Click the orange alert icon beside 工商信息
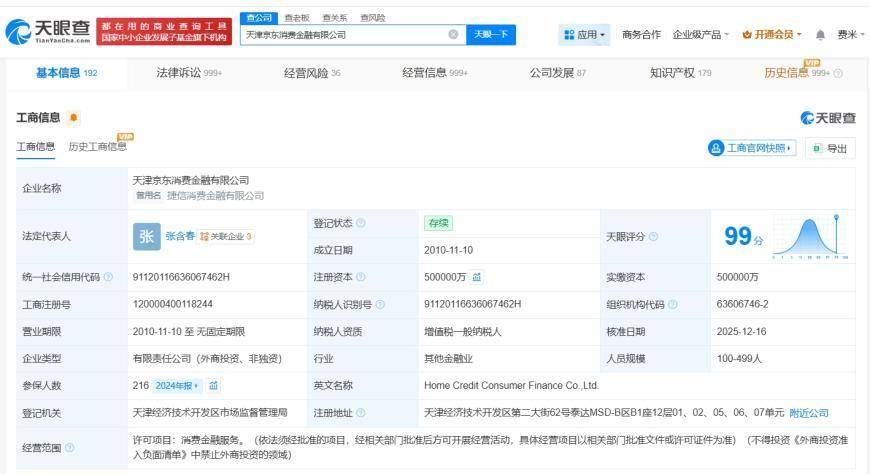Screen dimensions: 870x474 tap(74, 118)
